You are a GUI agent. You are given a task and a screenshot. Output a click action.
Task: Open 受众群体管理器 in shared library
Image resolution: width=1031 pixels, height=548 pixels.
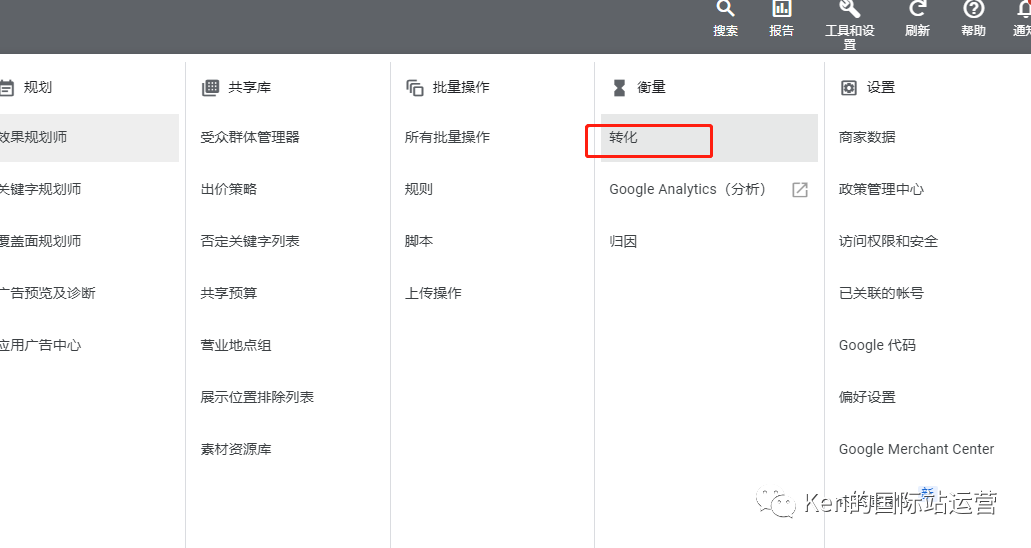pyautogui.click(x=250, y=138)
